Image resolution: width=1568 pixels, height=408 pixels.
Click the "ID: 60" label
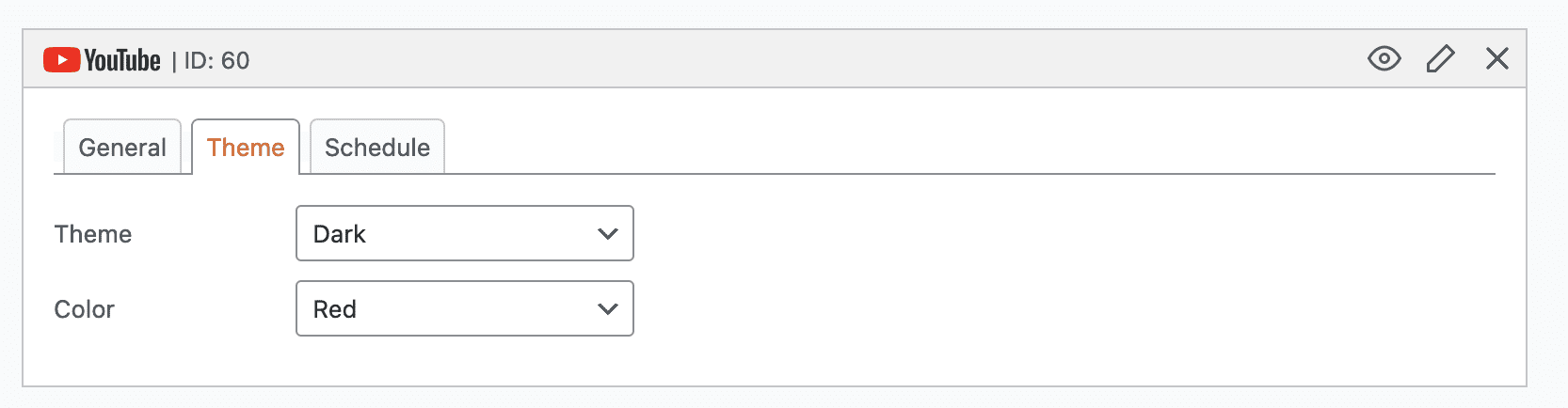point(216,61)
